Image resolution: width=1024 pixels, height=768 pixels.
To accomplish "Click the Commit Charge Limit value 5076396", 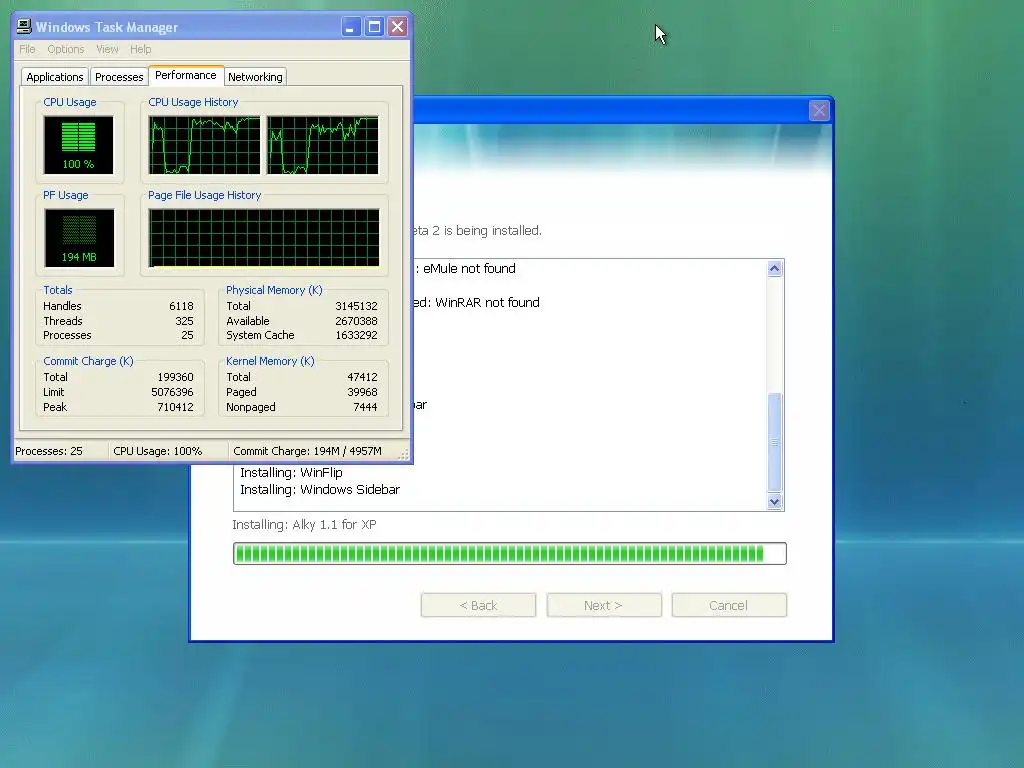I will 172,392.
